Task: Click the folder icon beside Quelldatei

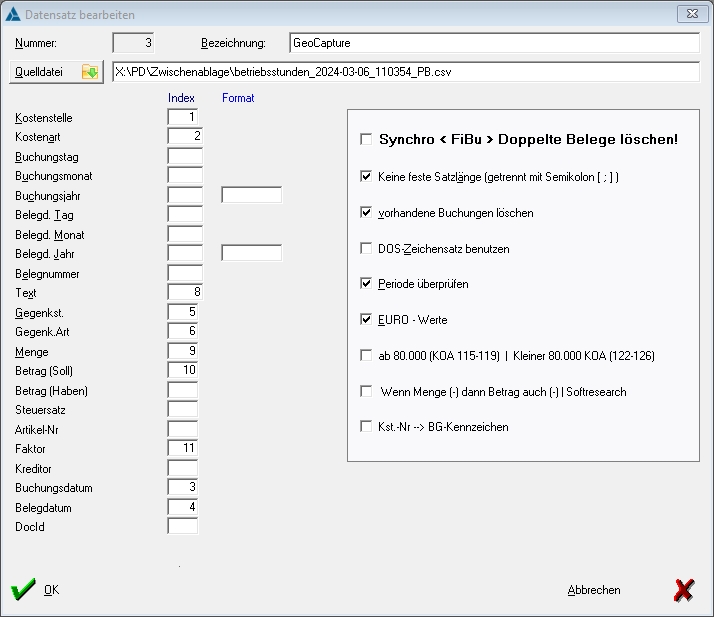Action: (x=91, y=72)
